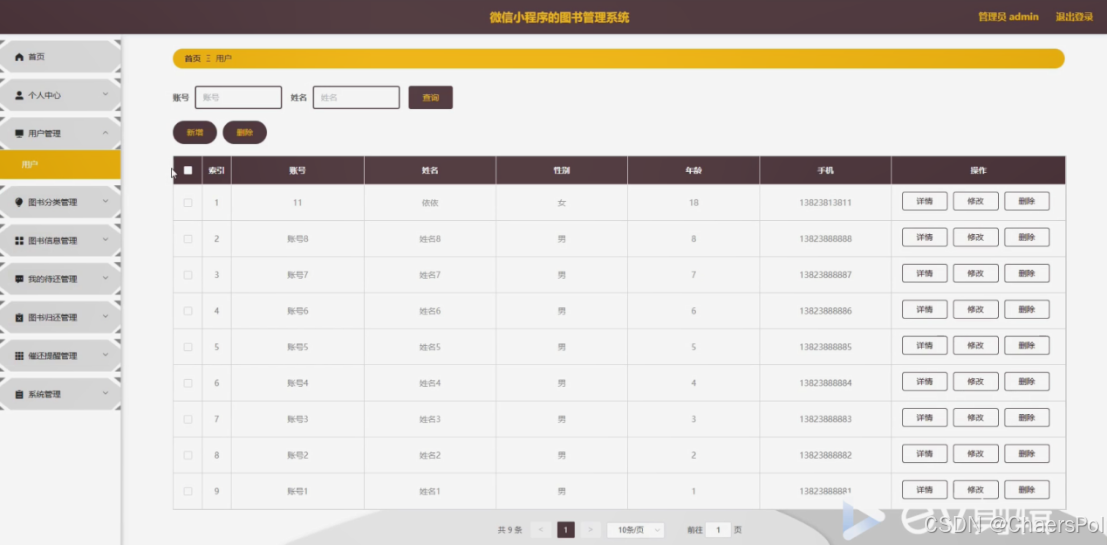Open 催还提醒管理 menu label
The image size is (1108, 545).
[53, 356]
